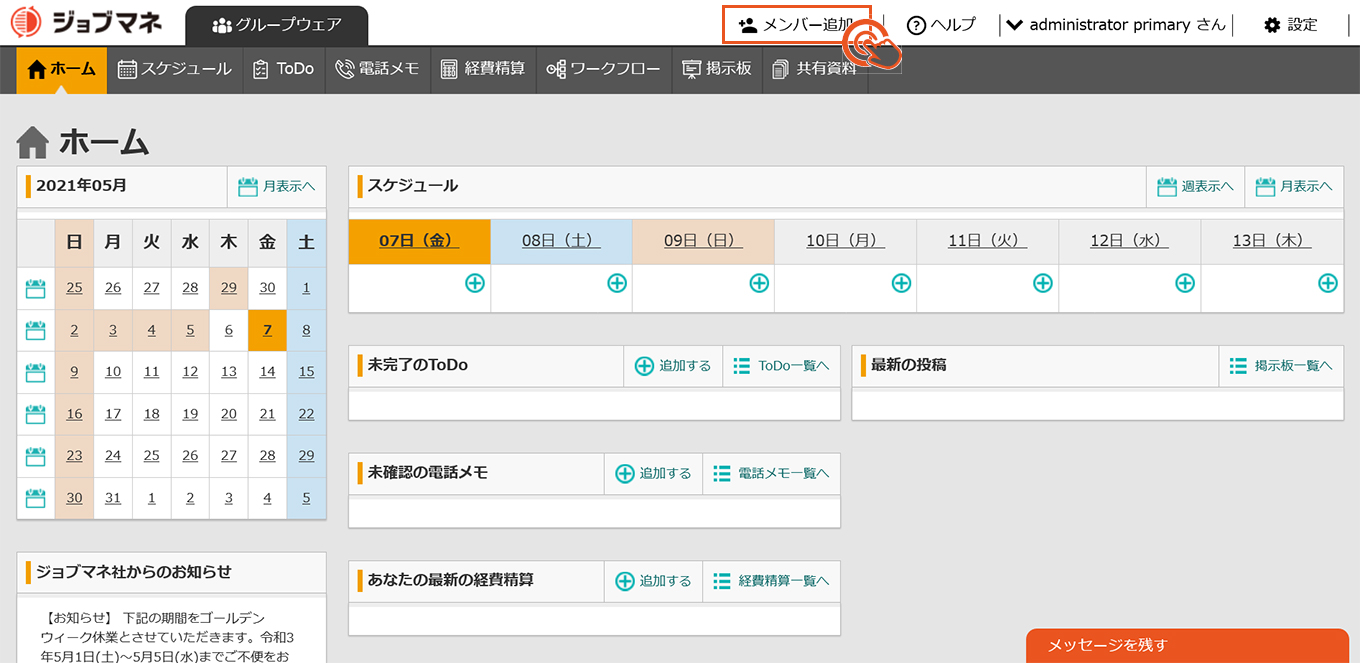The image size is (1360, 663).
Task: Open the 共有資料 navigation tab
Action: point(815,69)
